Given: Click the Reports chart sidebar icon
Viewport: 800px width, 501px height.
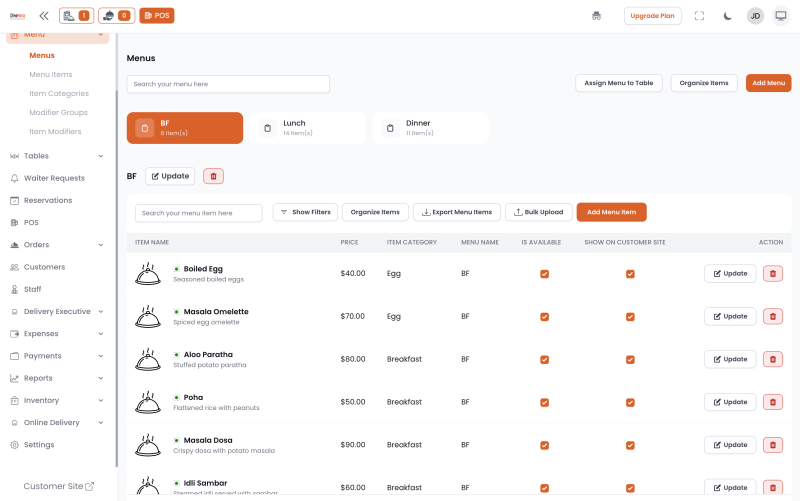Looking at the screenshot, I should point(14,378).
